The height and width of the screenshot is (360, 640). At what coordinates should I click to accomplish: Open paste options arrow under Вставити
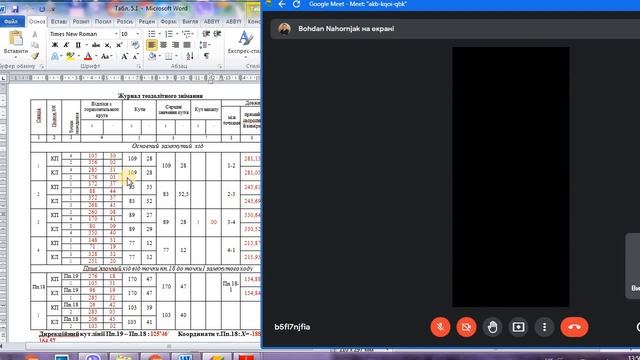[16, 57]
